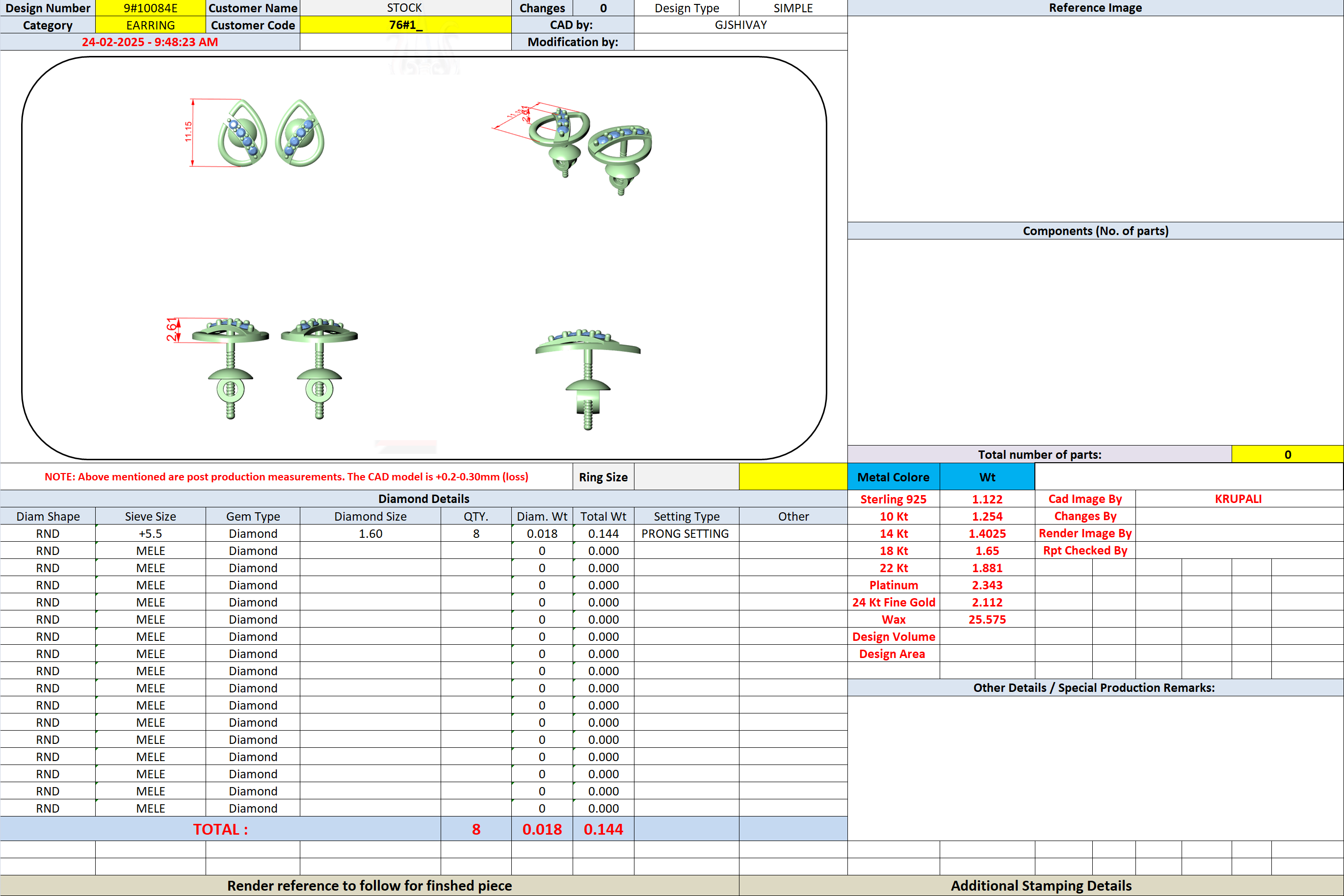Select Components (No. of parts) header
The image size is (1344, 896).
1095,231
